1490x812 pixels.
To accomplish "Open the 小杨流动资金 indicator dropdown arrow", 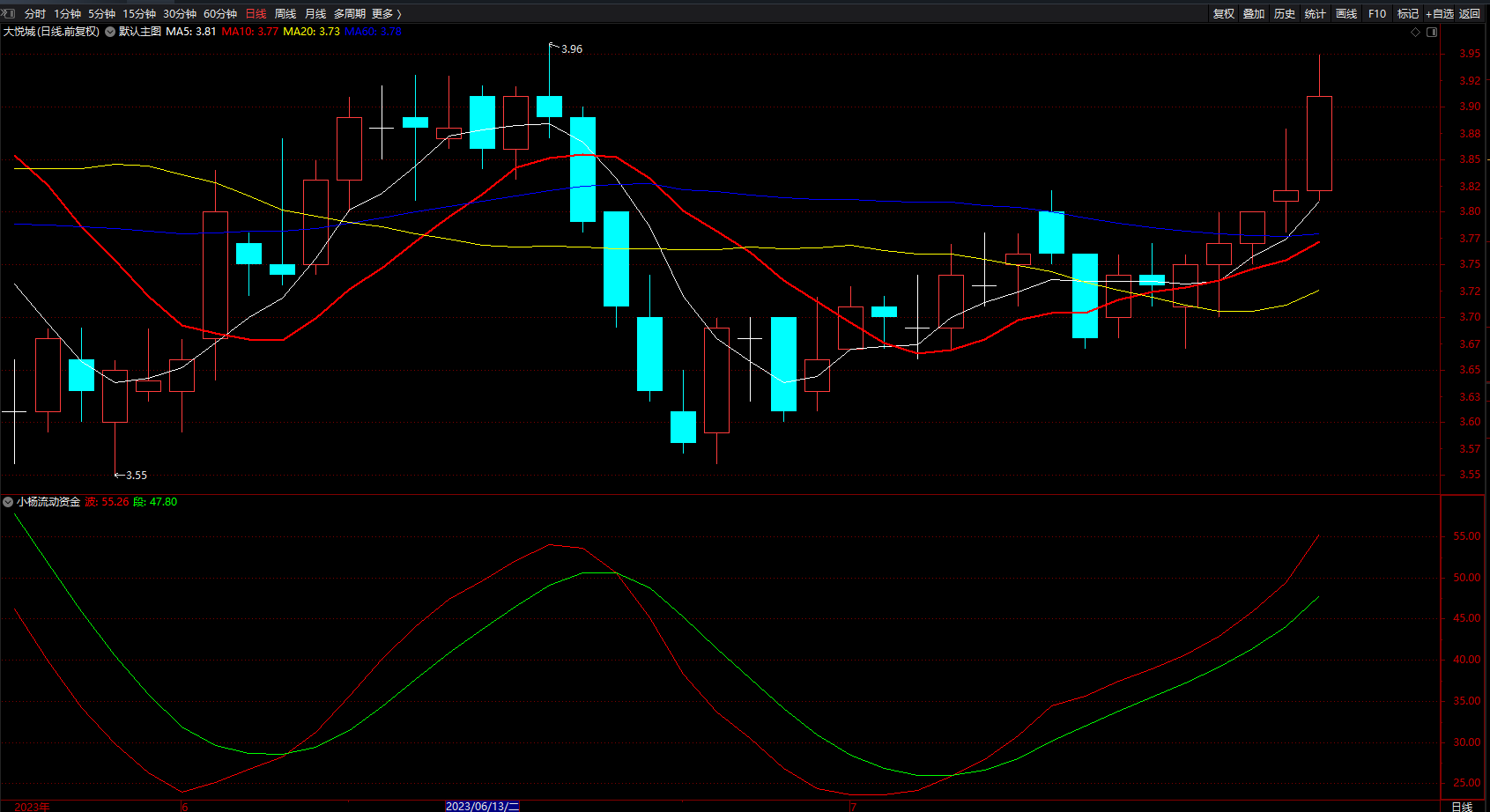I will (8, 502).
